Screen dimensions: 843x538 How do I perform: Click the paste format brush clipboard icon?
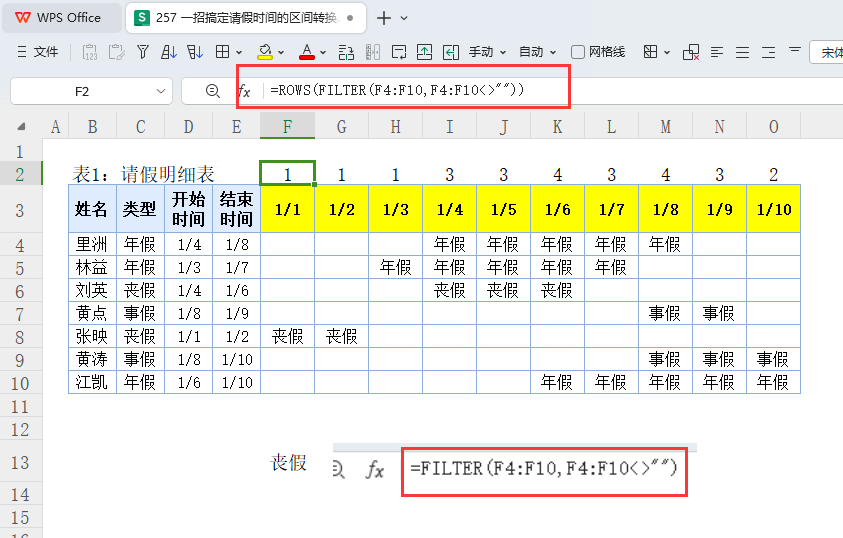[117, 52]
